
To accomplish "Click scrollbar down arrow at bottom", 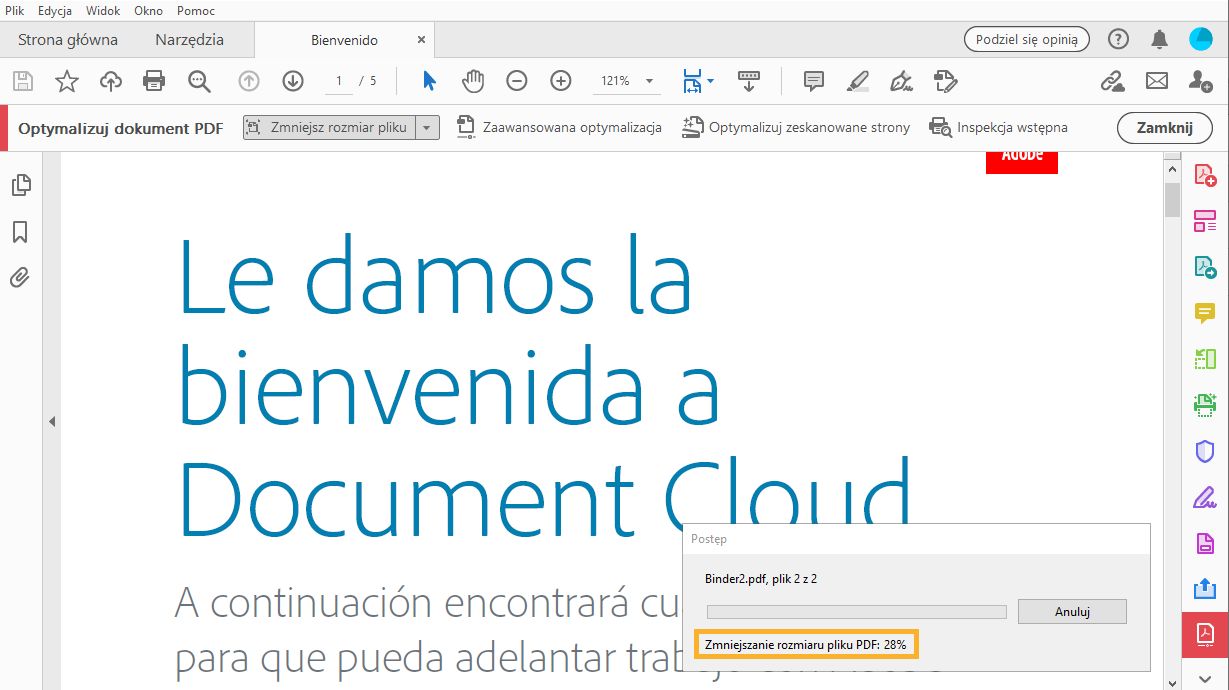I will click(x=1172, y=682).
